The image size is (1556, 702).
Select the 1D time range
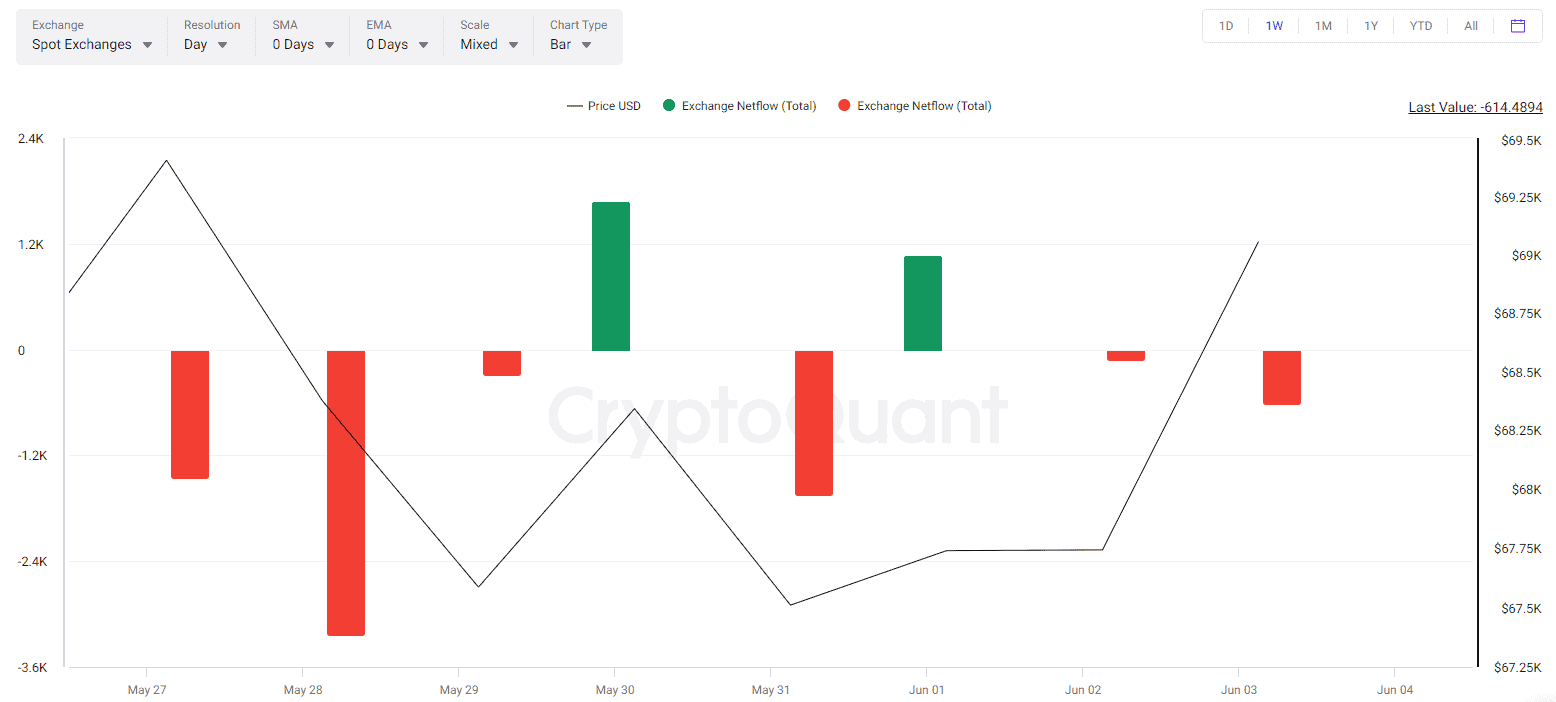point(1226,26)
